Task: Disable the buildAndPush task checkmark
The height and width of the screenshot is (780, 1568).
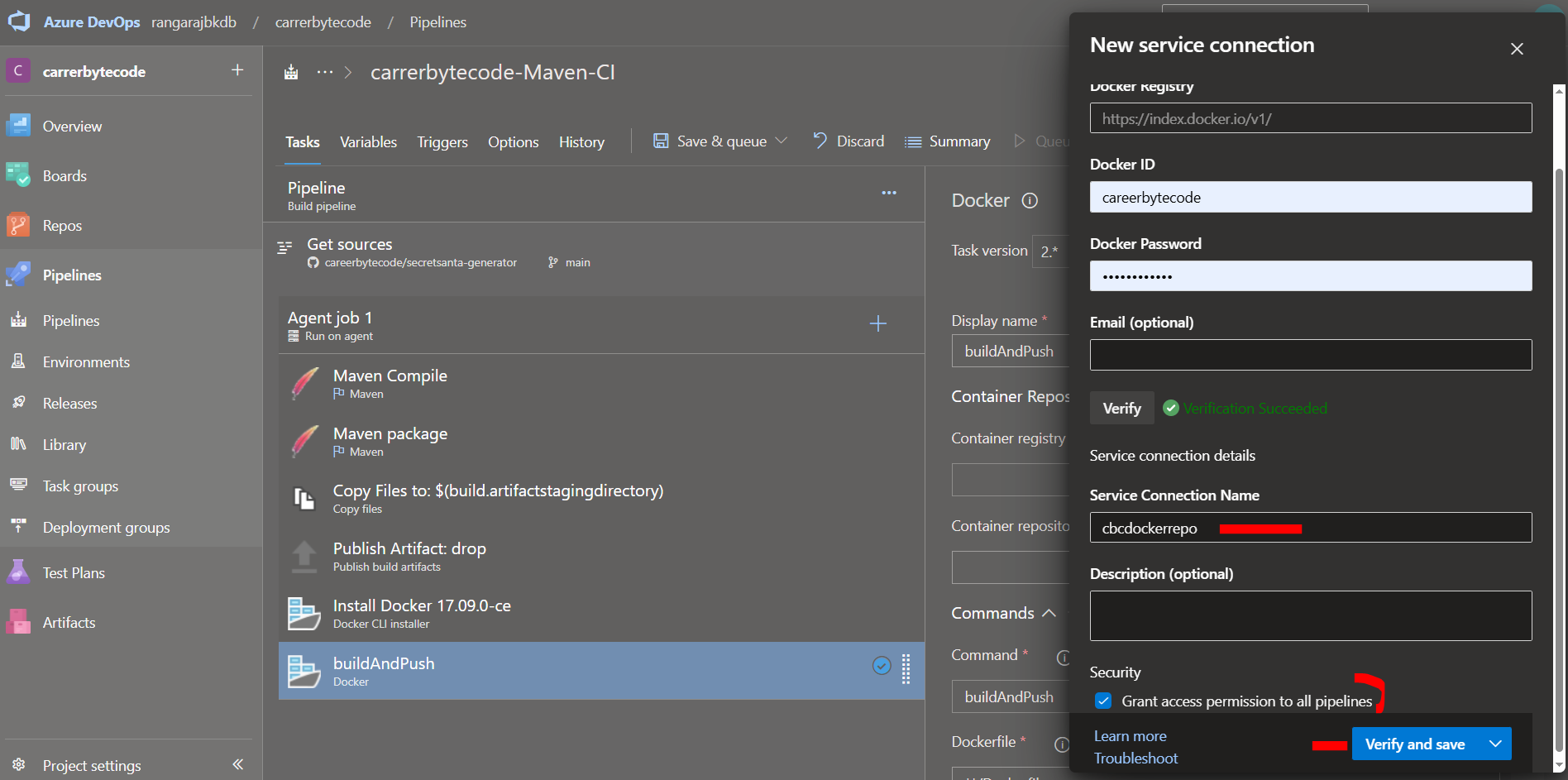Action: tap(880, 666)
